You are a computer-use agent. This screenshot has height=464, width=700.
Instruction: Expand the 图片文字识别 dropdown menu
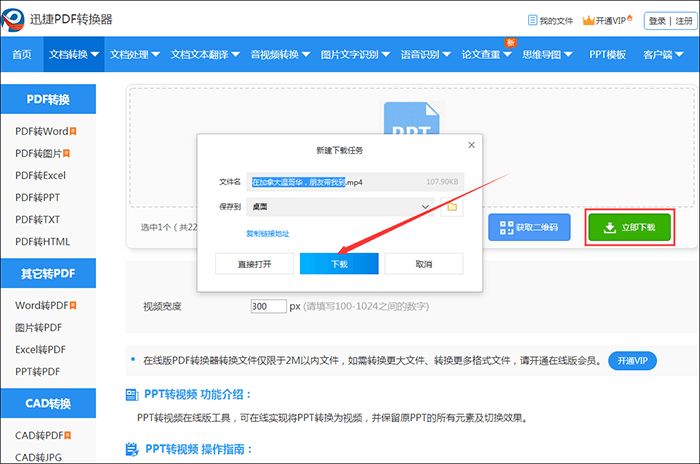tap(385, 54)
